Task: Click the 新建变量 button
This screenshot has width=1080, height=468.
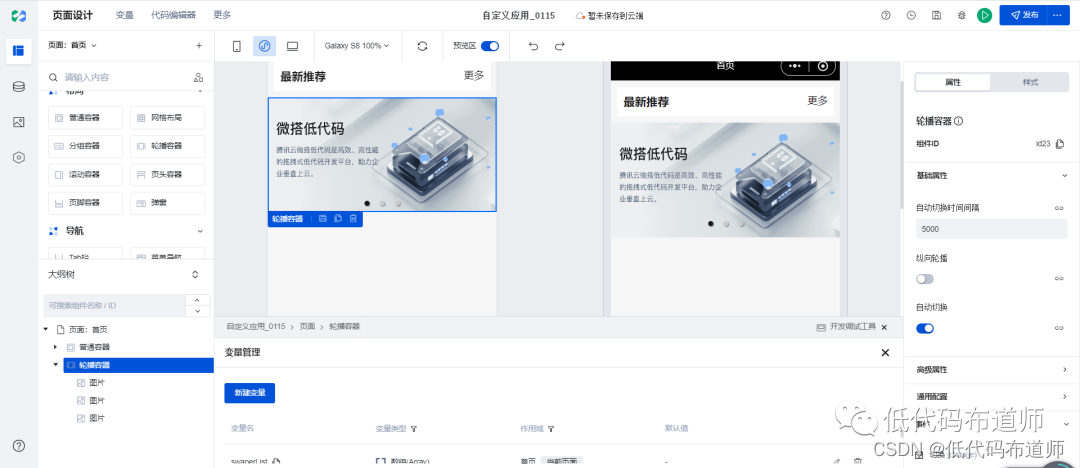Action: point(249,393)
